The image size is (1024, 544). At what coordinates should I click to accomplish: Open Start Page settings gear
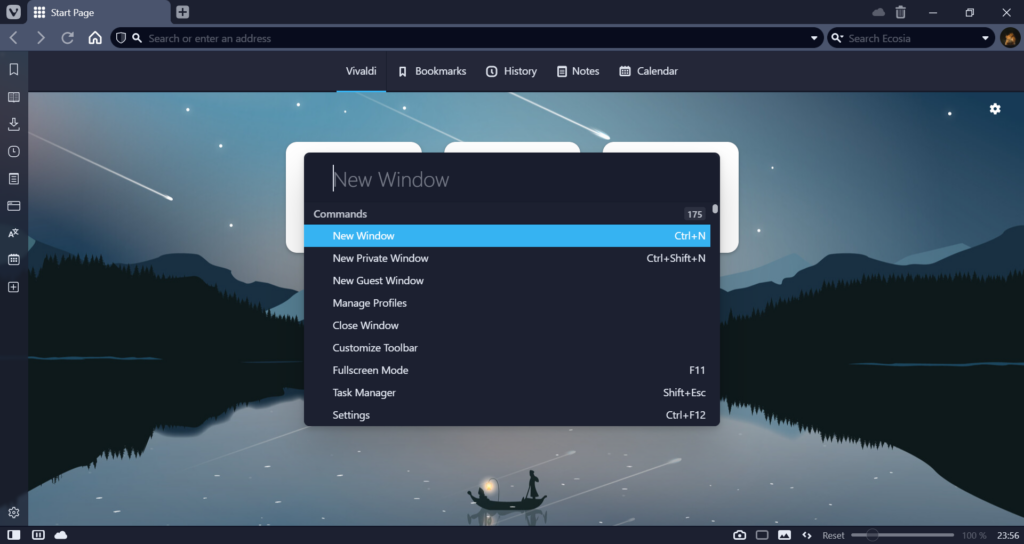pyautogui.click(x=995, y=109)
